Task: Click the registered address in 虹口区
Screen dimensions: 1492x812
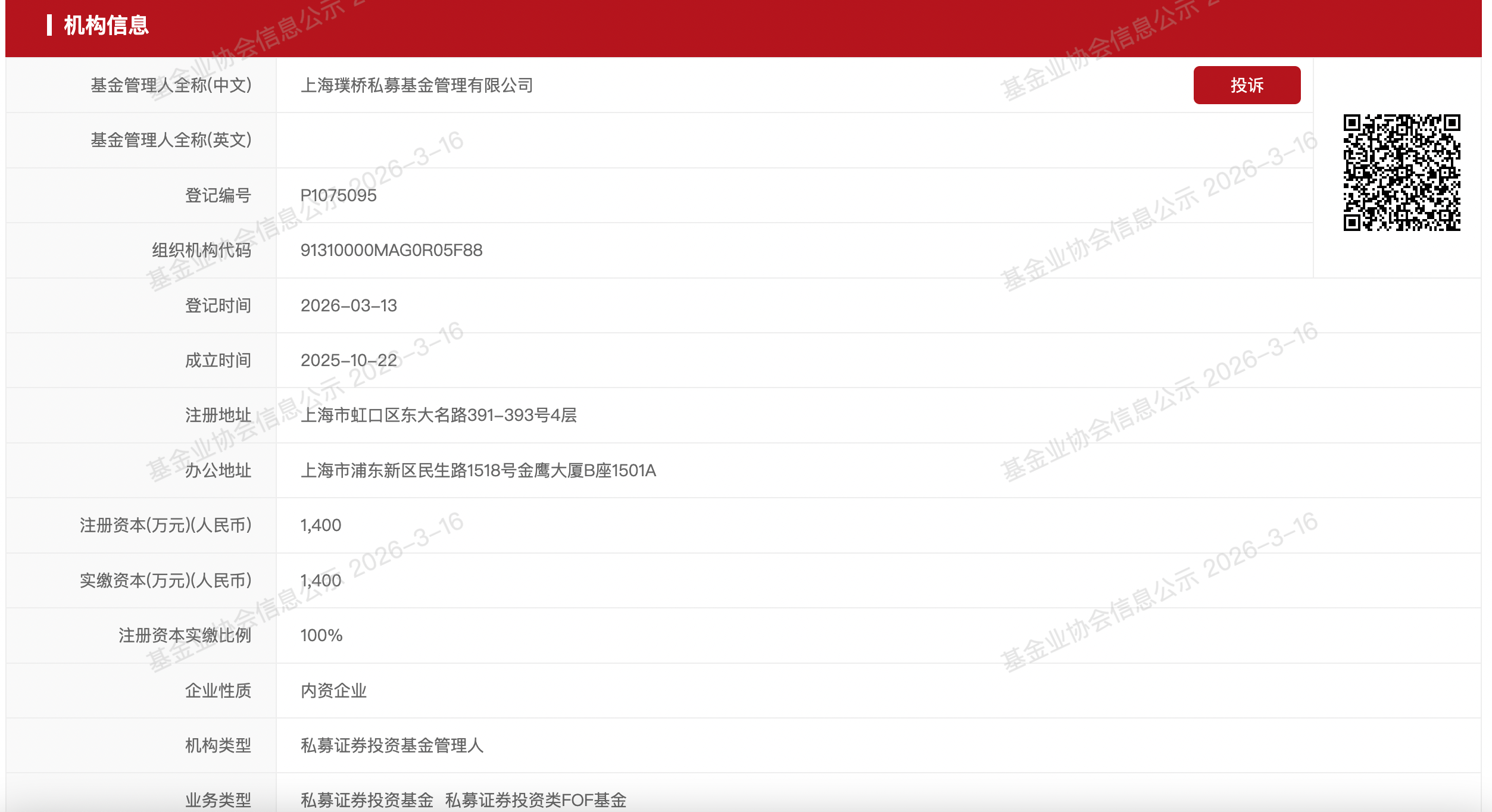Action: pyautogui.click(x=438, y=415)
